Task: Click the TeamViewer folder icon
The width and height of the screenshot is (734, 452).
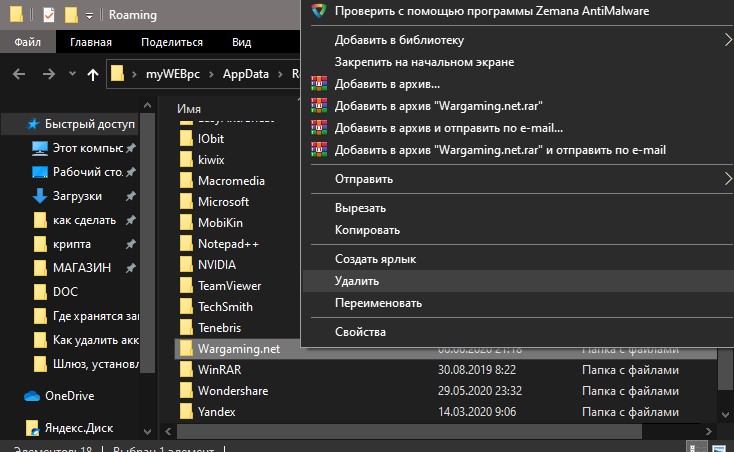Action: (x=186, y=285)
